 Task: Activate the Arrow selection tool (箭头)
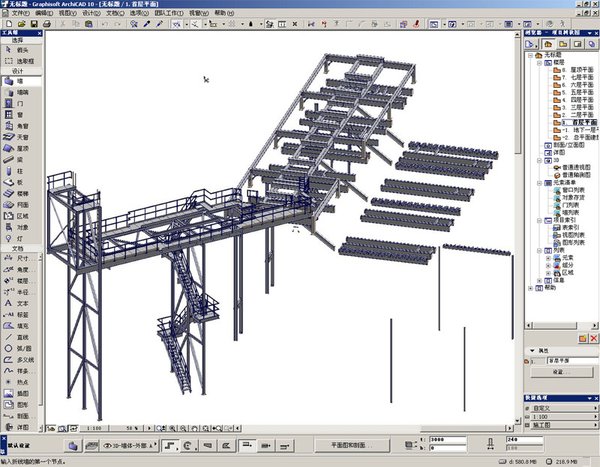click(18, 49)
